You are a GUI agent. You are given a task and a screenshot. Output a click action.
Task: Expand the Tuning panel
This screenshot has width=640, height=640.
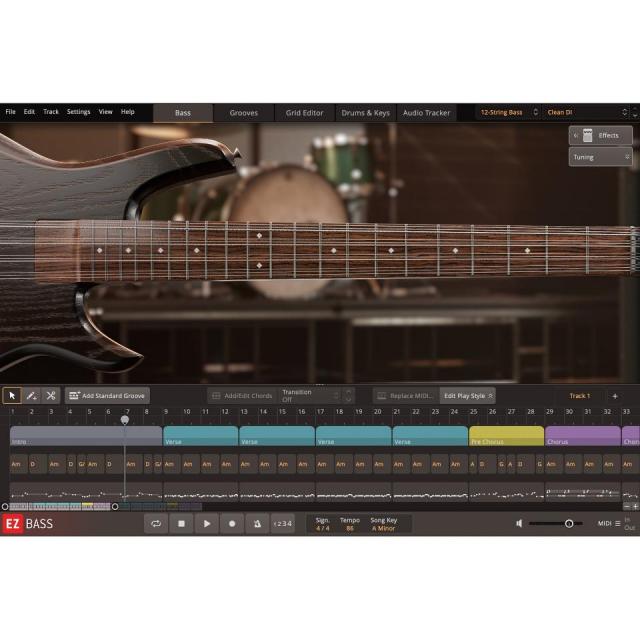600,157
